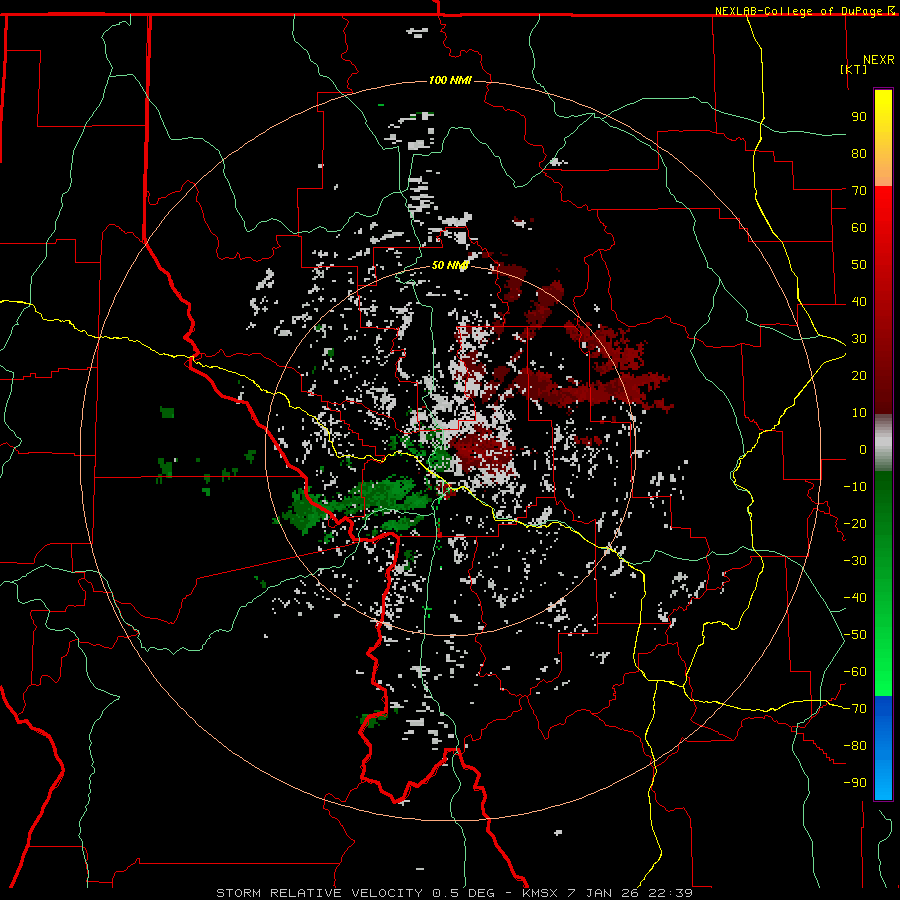Click the NEXR label near color scale
900x900 pixels.
pos(879,60)
